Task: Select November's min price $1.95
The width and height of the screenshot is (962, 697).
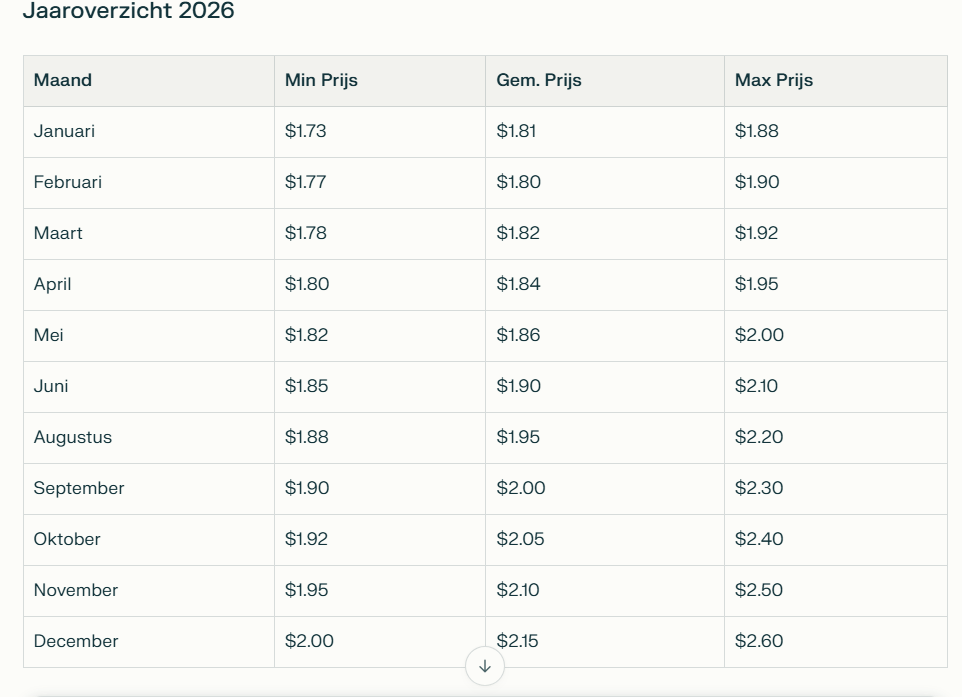Action: coord(306,590)
